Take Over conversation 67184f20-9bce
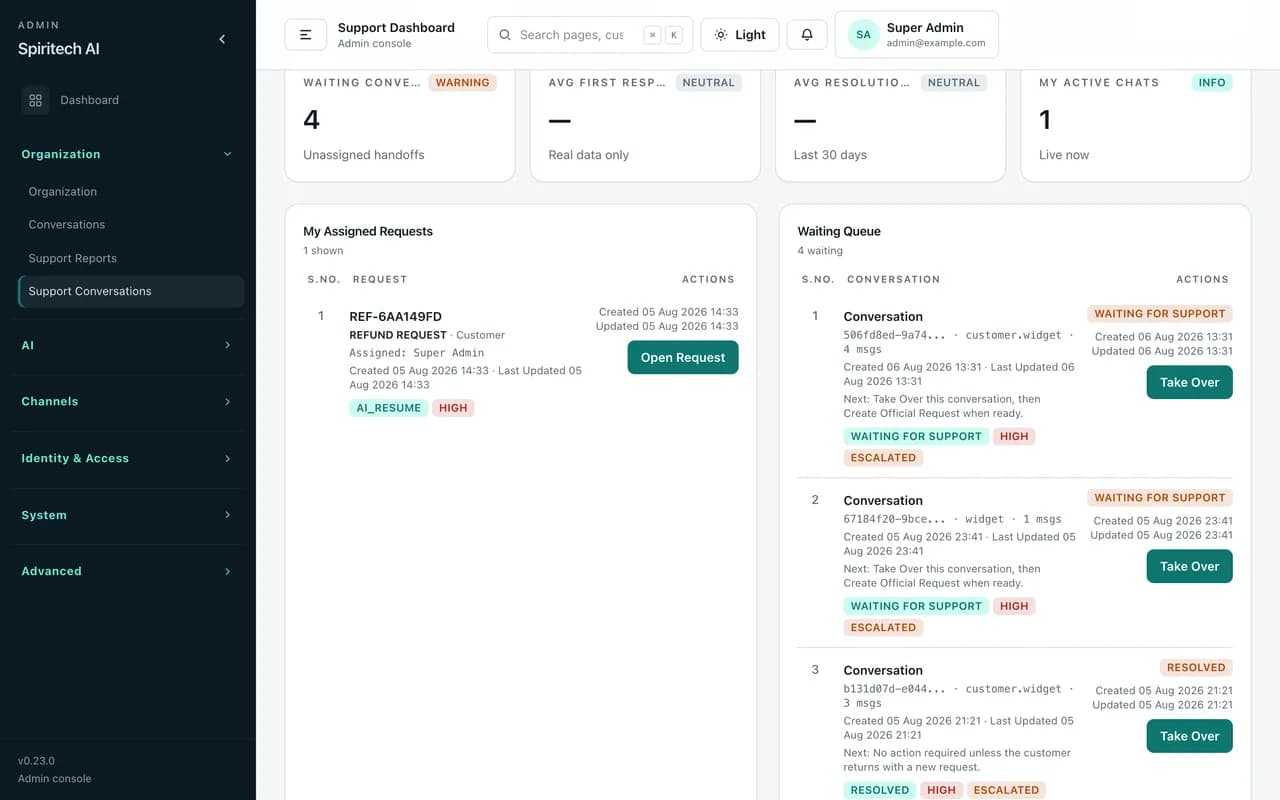The width and height of the screenshot is (1280, 800). [1189, 566]
